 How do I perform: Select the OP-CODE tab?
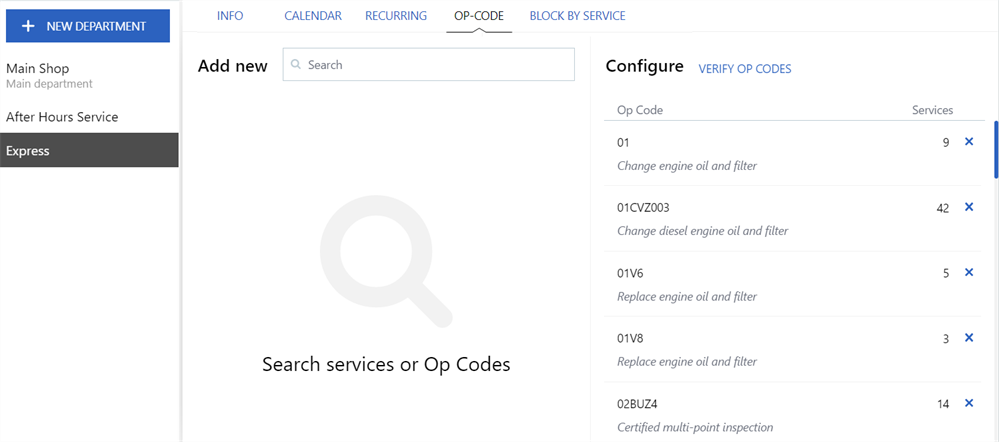click(x=479, y=16)
